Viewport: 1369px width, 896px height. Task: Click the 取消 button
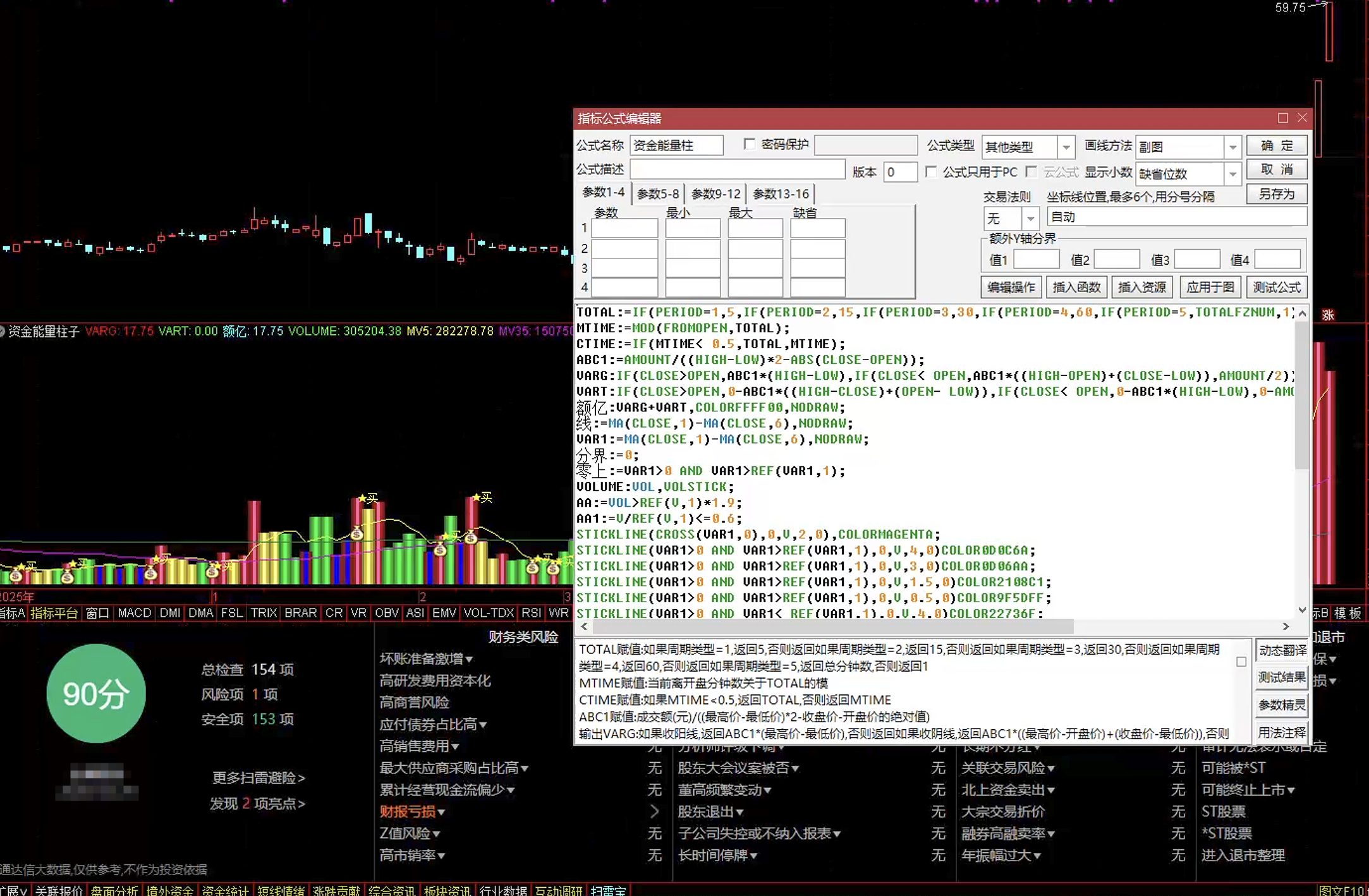click(1277, 170)
